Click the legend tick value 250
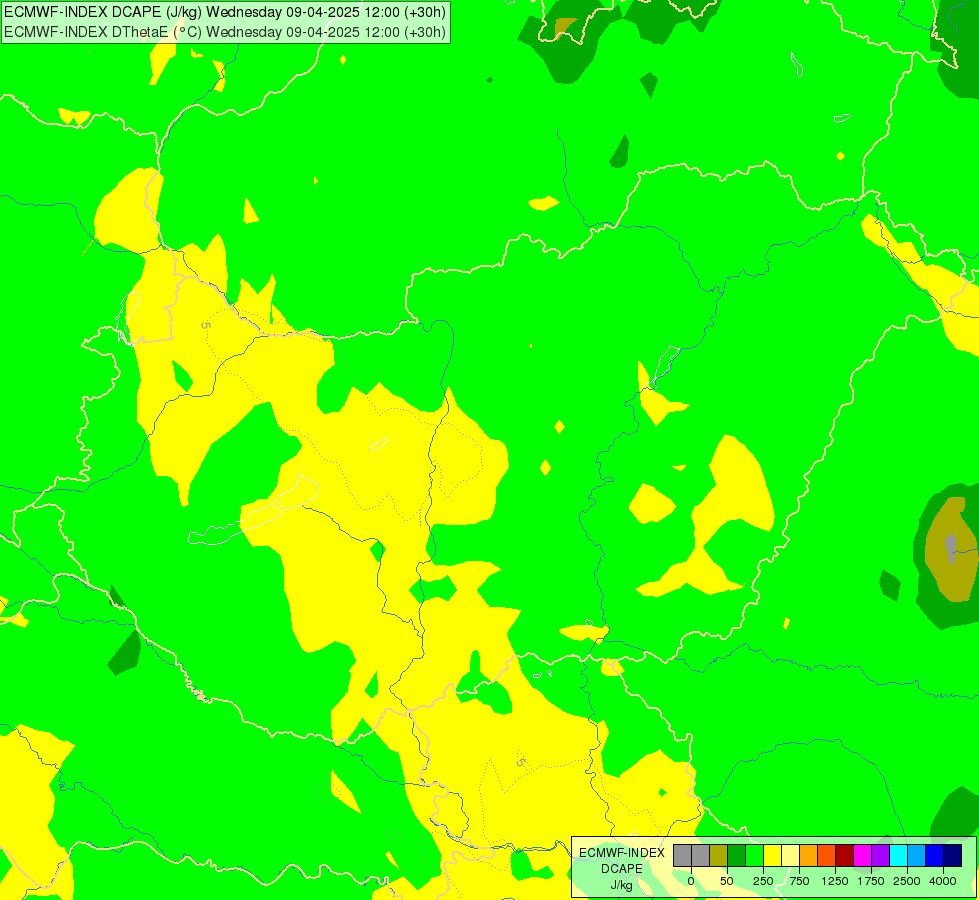The image size is (979, 900). (x=763, y=881)
